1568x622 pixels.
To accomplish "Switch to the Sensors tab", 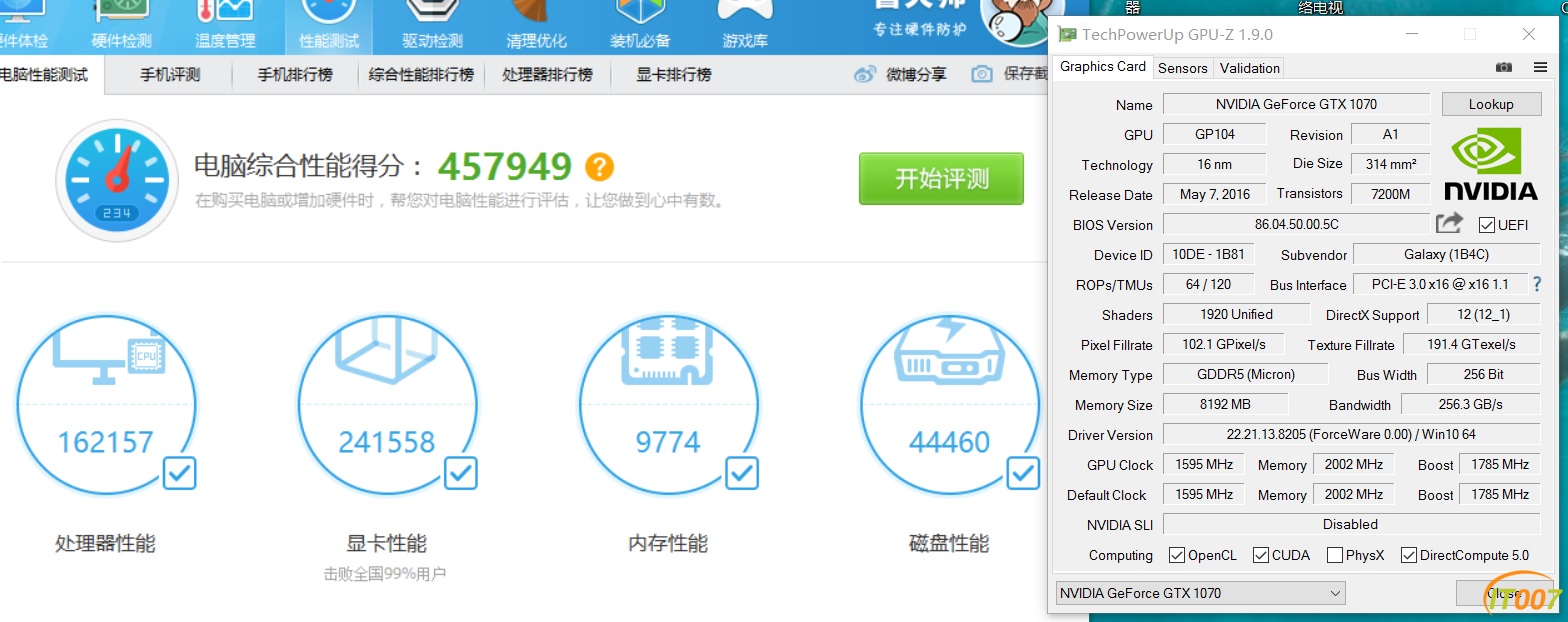I will [x=1183, y=68].
